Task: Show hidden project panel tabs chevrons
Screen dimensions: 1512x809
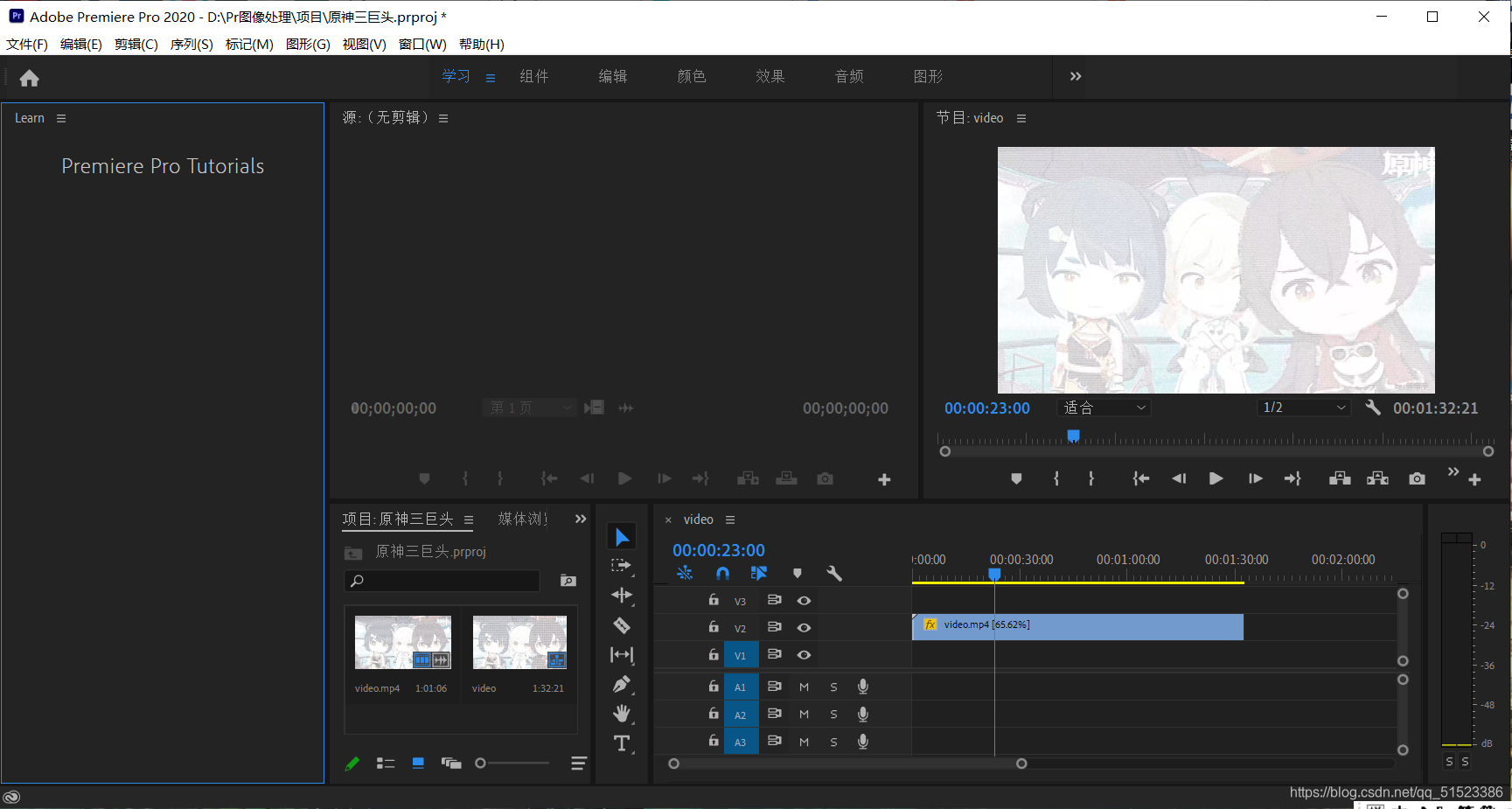Action: (x=581, y=520)
